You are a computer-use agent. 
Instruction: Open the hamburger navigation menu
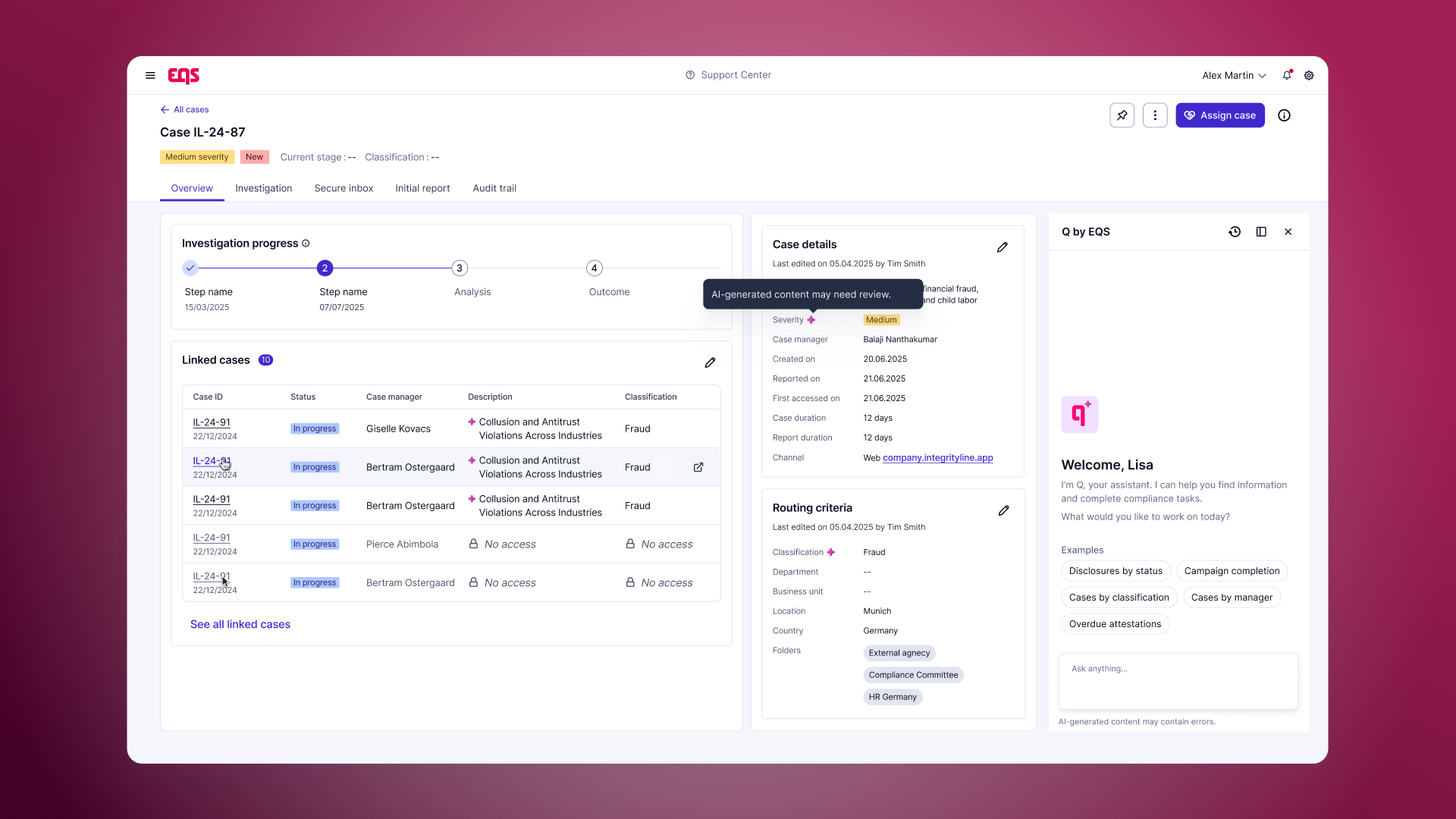[x=150, y=75]
